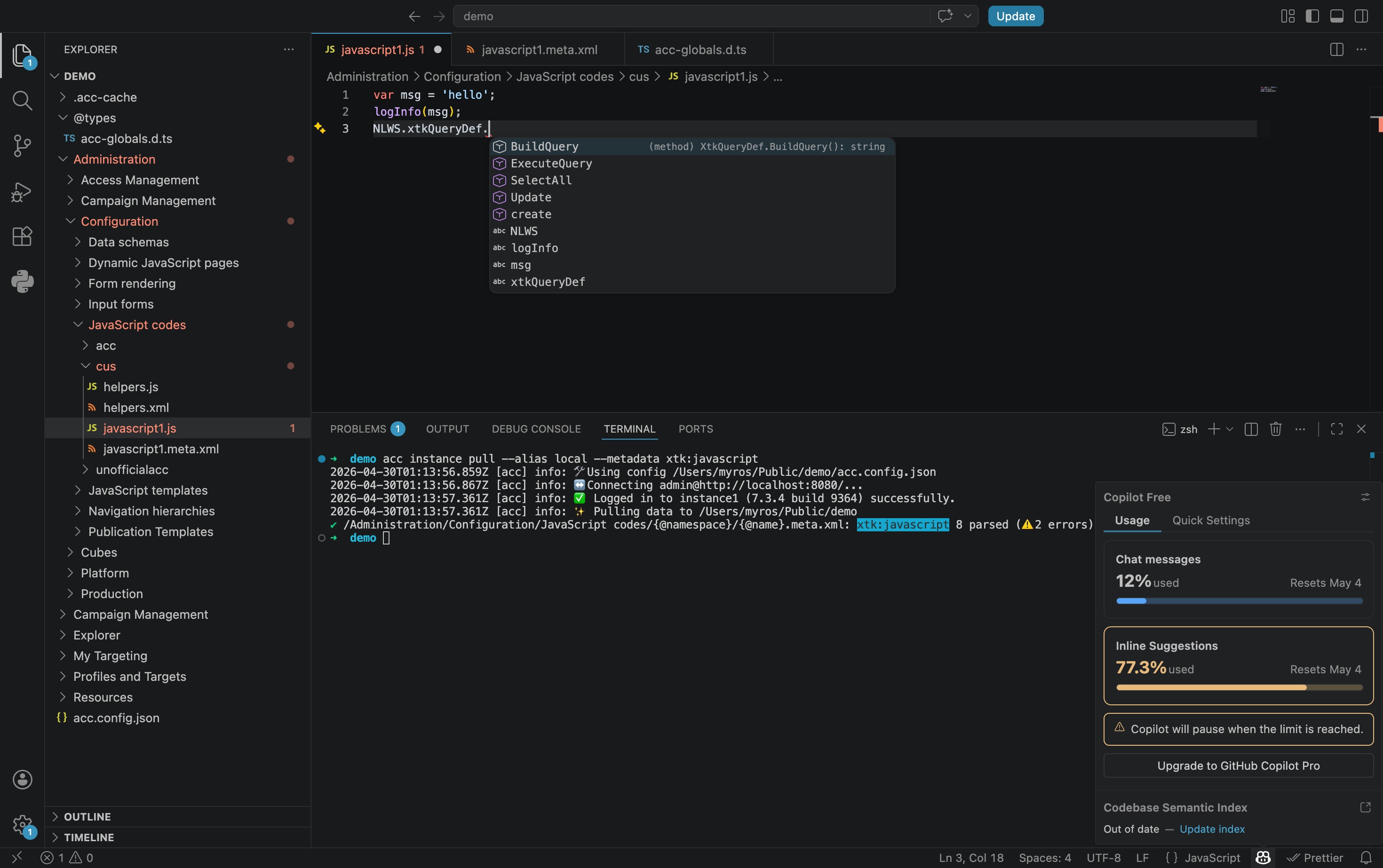Open the Run and Debug view

23,192
